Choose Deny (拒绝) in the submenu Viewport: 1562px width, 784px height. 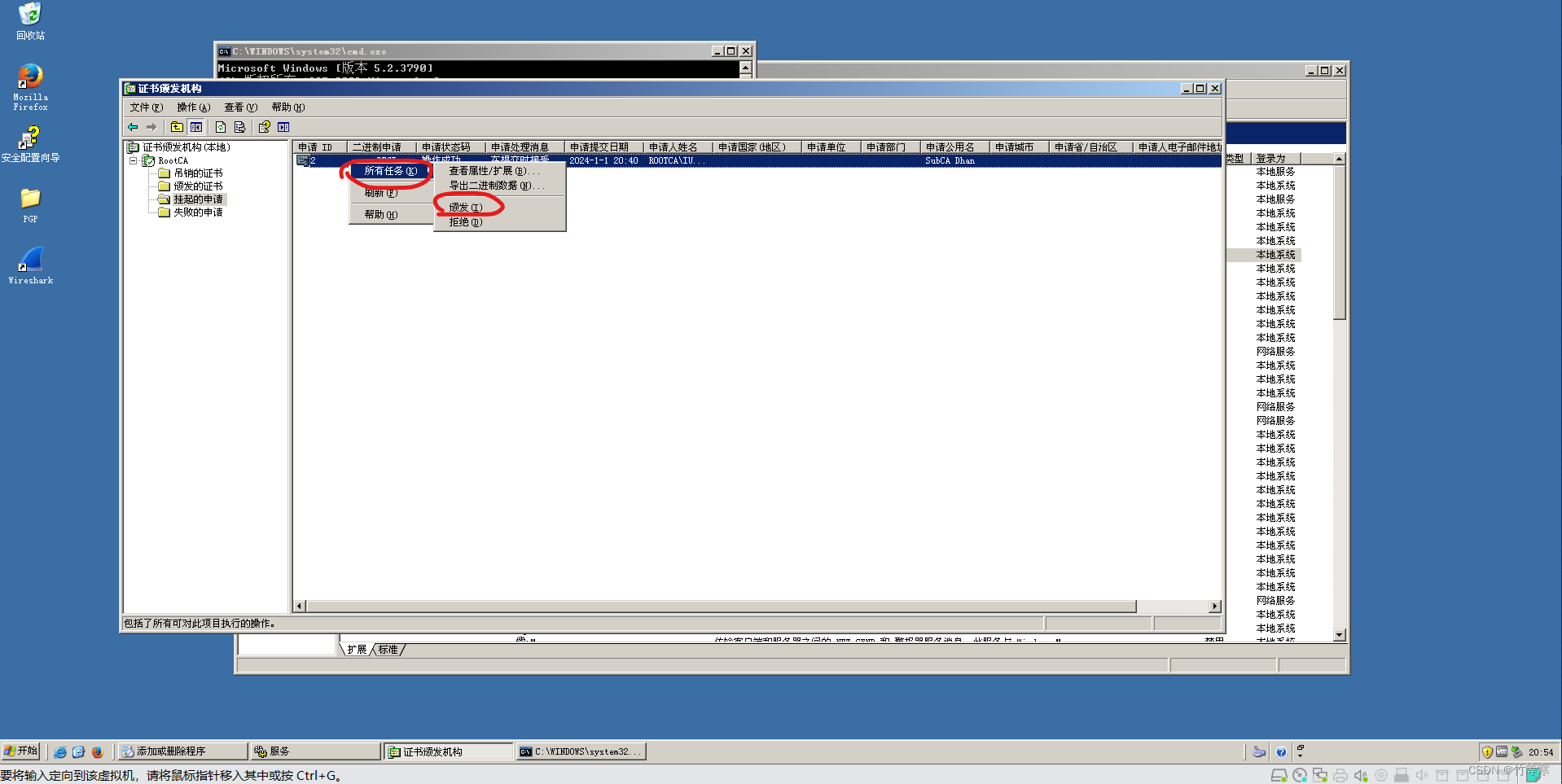coord(500,222)
